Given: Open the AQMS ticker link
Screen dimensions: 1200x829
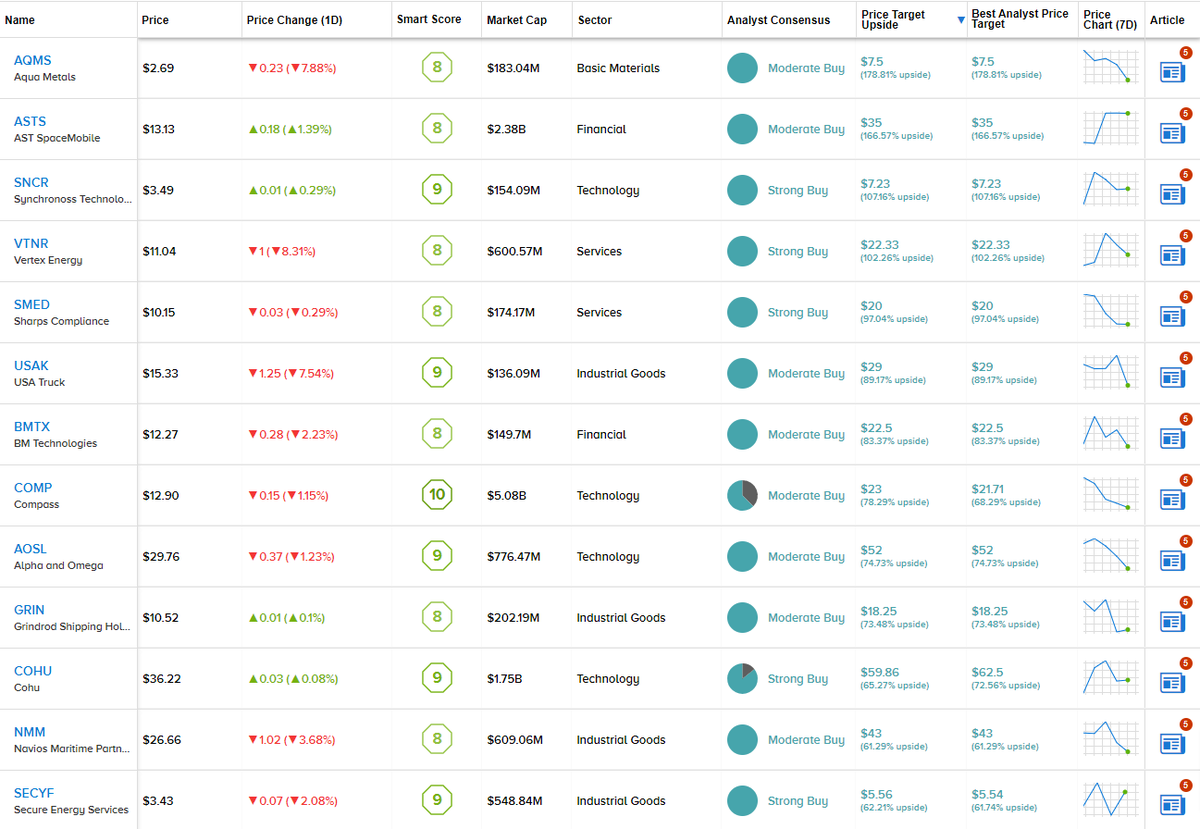Looking at the screenshot, I should 31,60.
